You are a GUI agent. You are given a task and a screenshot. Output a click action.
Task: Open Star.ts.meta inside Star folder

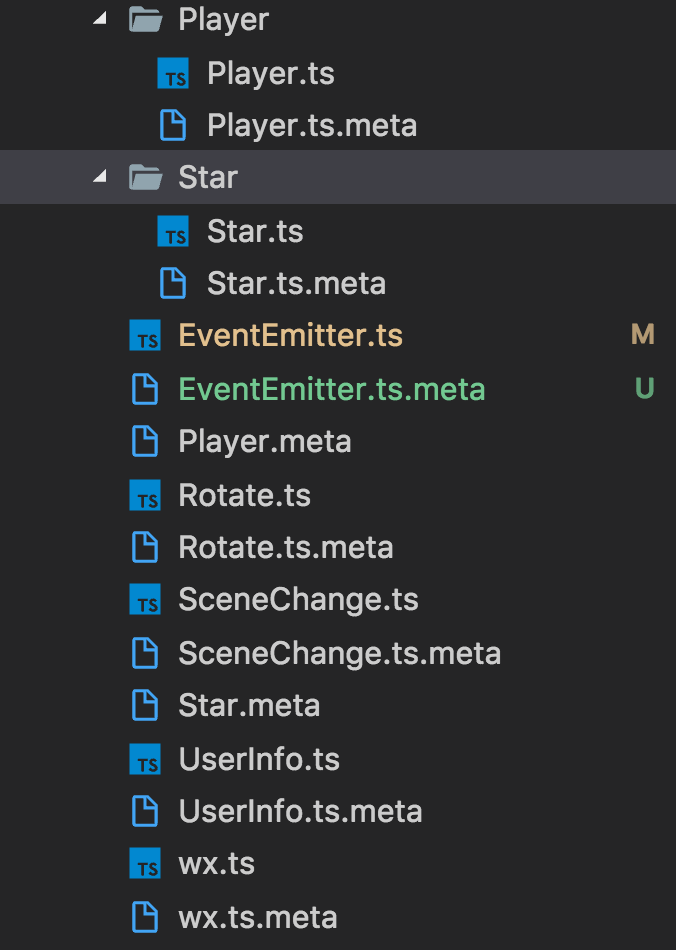(296, 284)
